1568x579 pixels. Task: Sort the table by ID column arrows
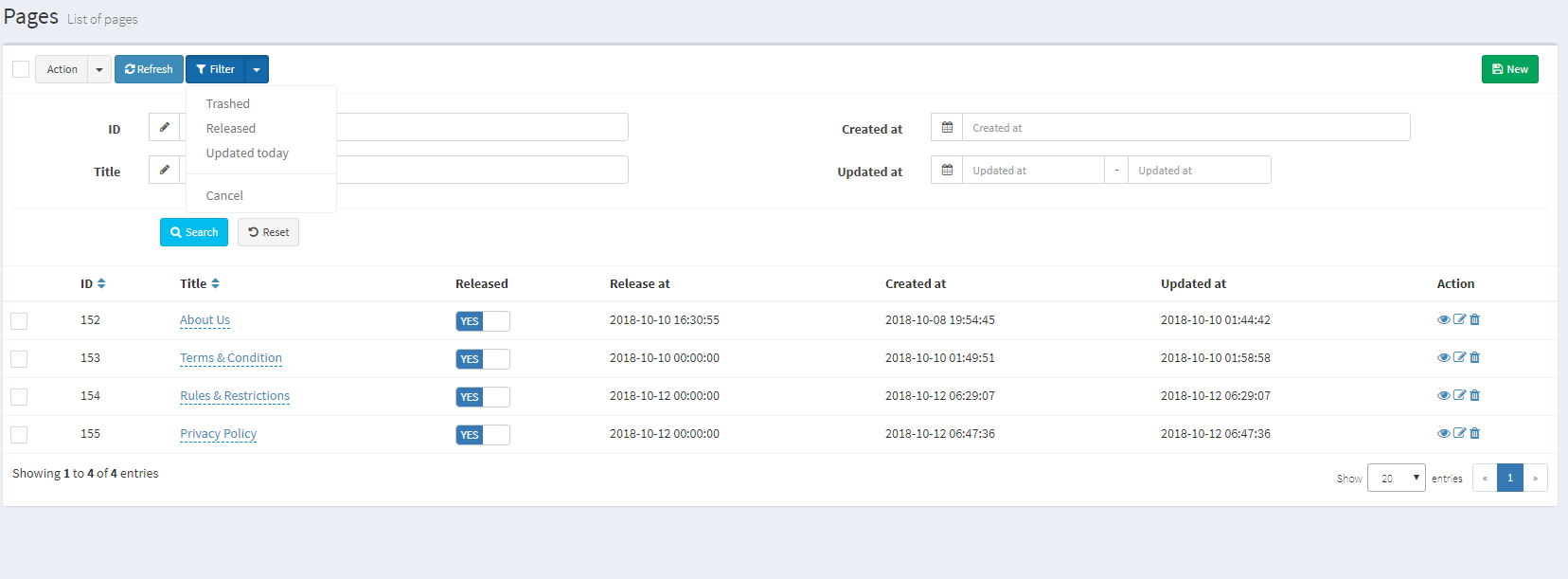[101, 283]
